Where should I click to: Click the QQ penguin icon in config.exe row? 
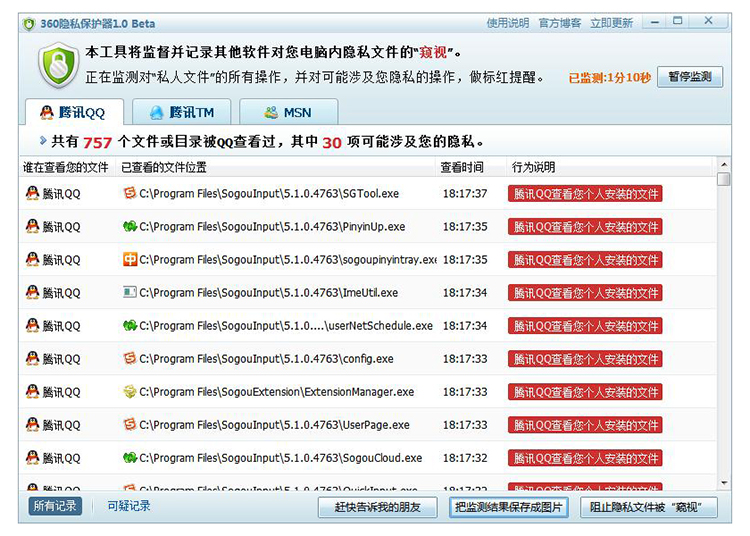33,358
